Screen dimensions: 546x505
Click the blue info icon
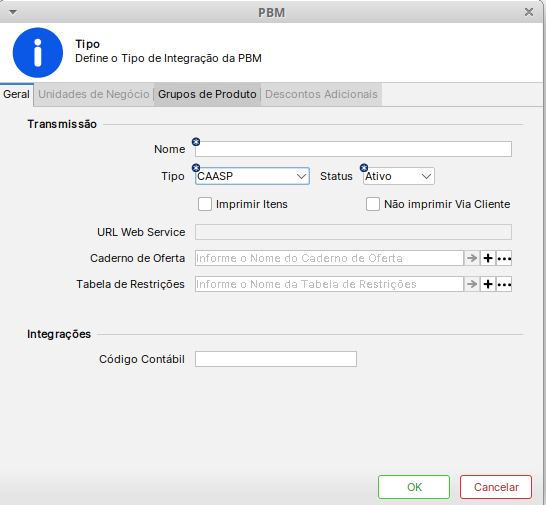(38, 53)
